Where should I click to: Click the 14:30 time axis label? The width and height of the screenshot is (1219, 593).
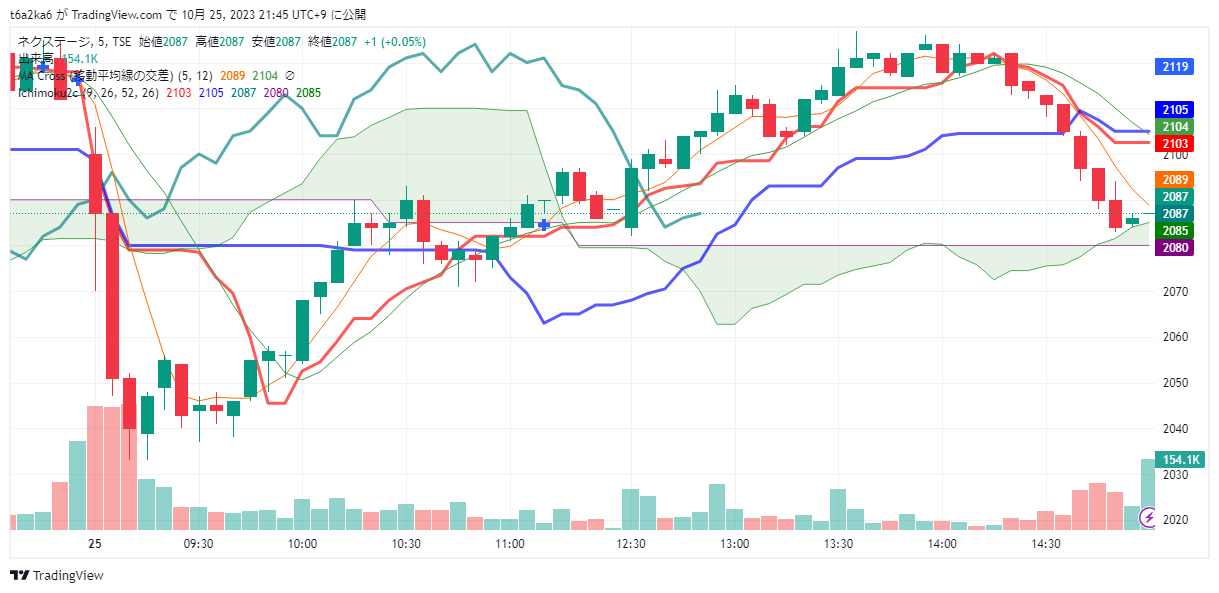[1045, 544]
